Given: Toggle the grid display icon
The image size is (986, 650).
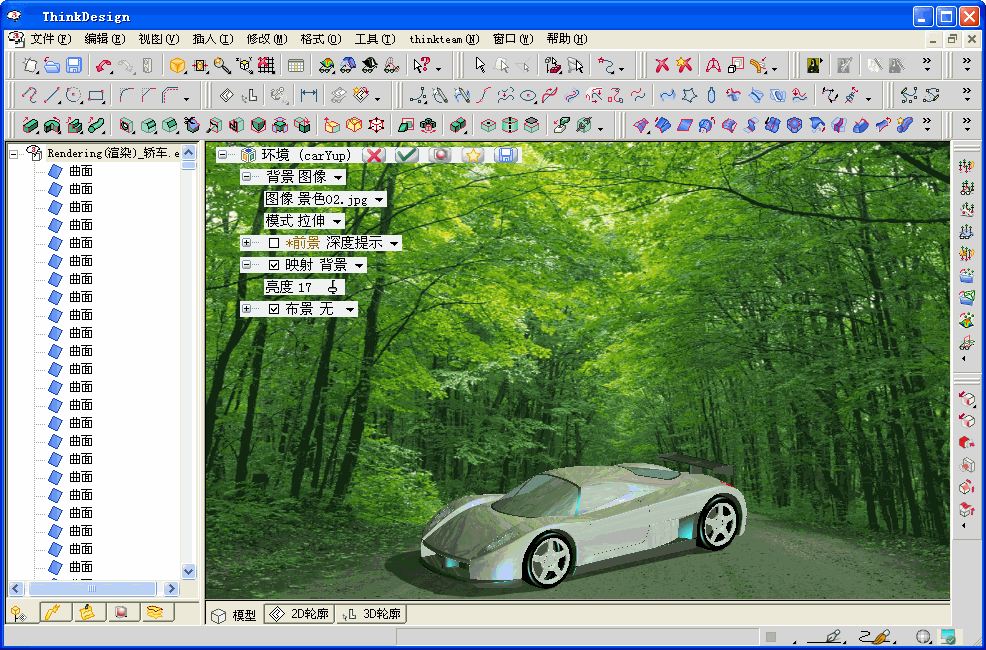Looking at the screenshot, I should [266, 65].
